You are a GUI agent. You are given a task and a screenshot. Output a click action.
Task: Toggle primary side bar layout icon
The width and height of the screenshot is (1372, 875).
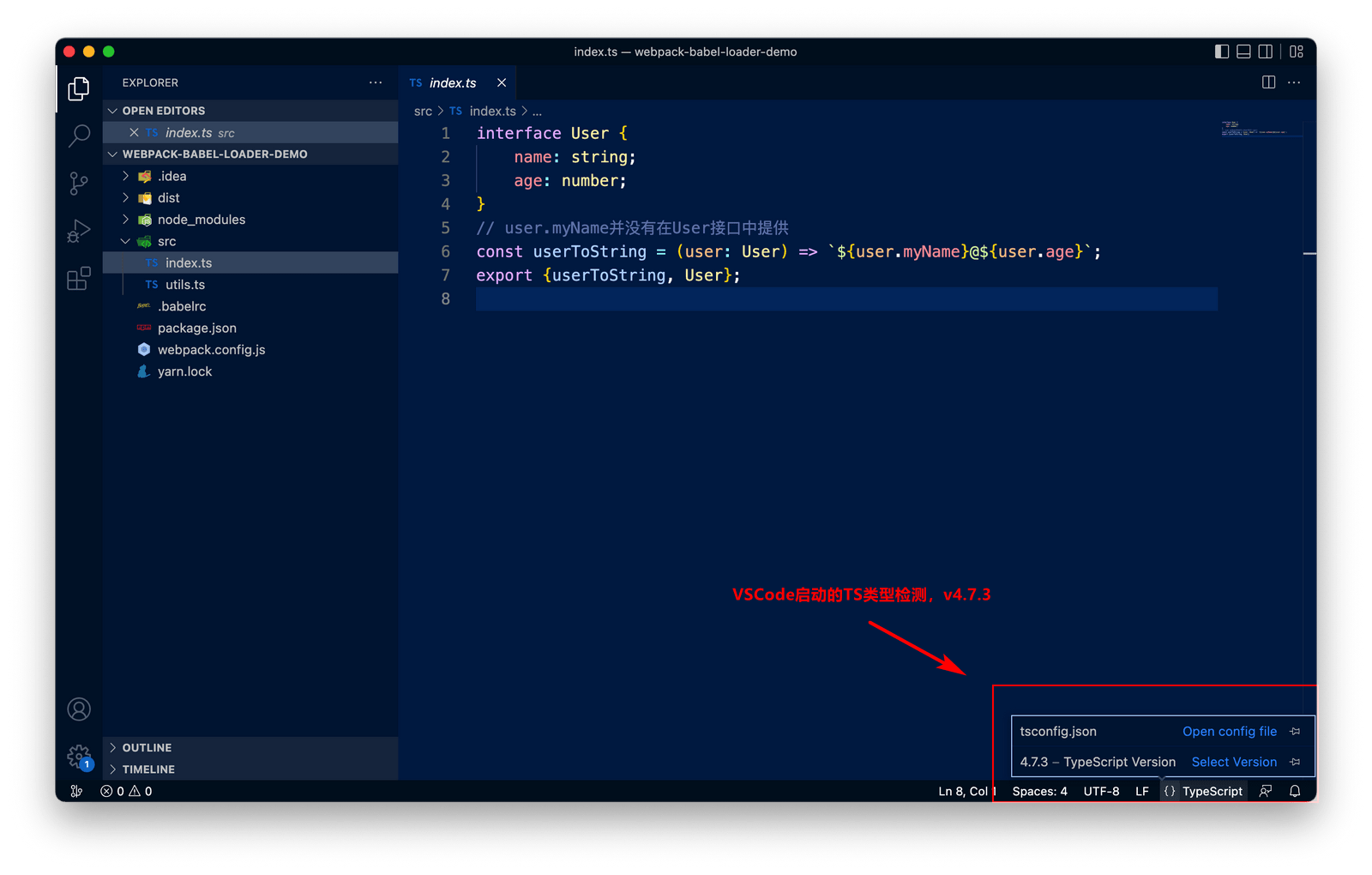[x=1222, y=51]
